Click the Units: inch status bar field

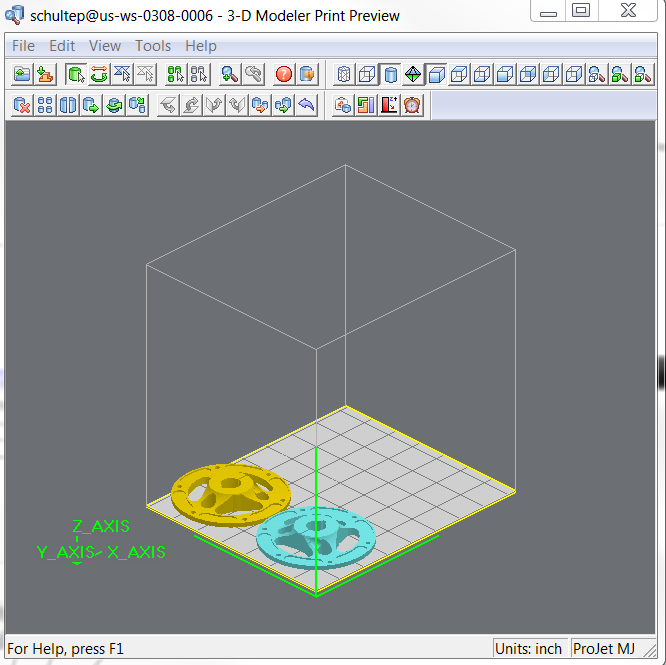(529, 649)
